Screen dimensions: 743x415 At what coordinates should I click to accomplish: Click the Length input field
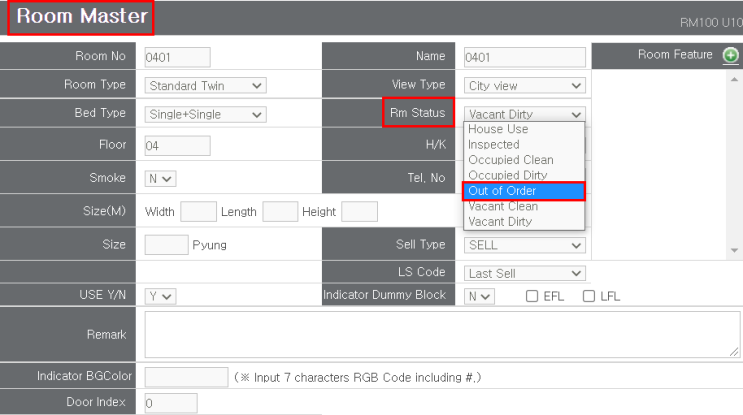tap(280, 211)
